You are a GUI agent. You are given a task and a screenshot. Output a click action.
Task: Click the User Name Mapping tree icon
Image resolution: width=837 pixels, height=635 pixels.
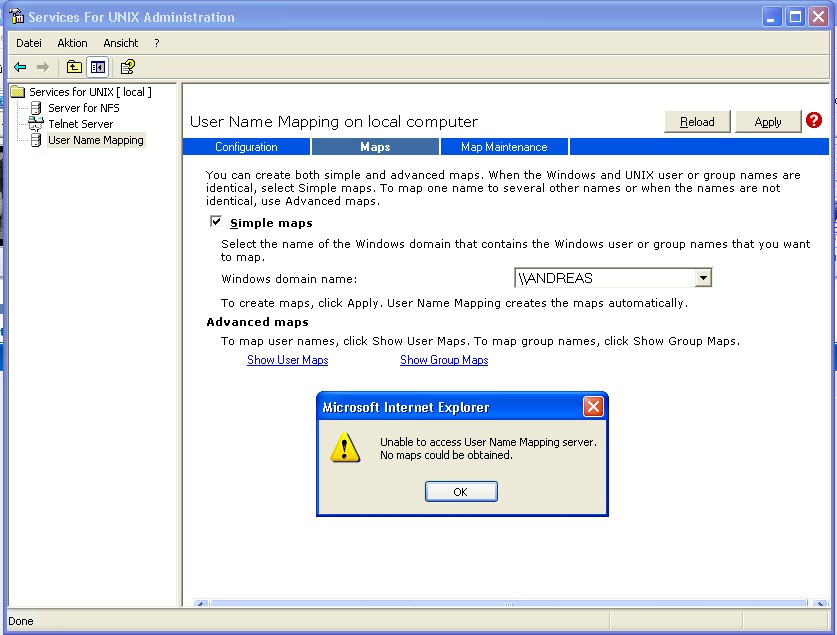pos(36,140)
